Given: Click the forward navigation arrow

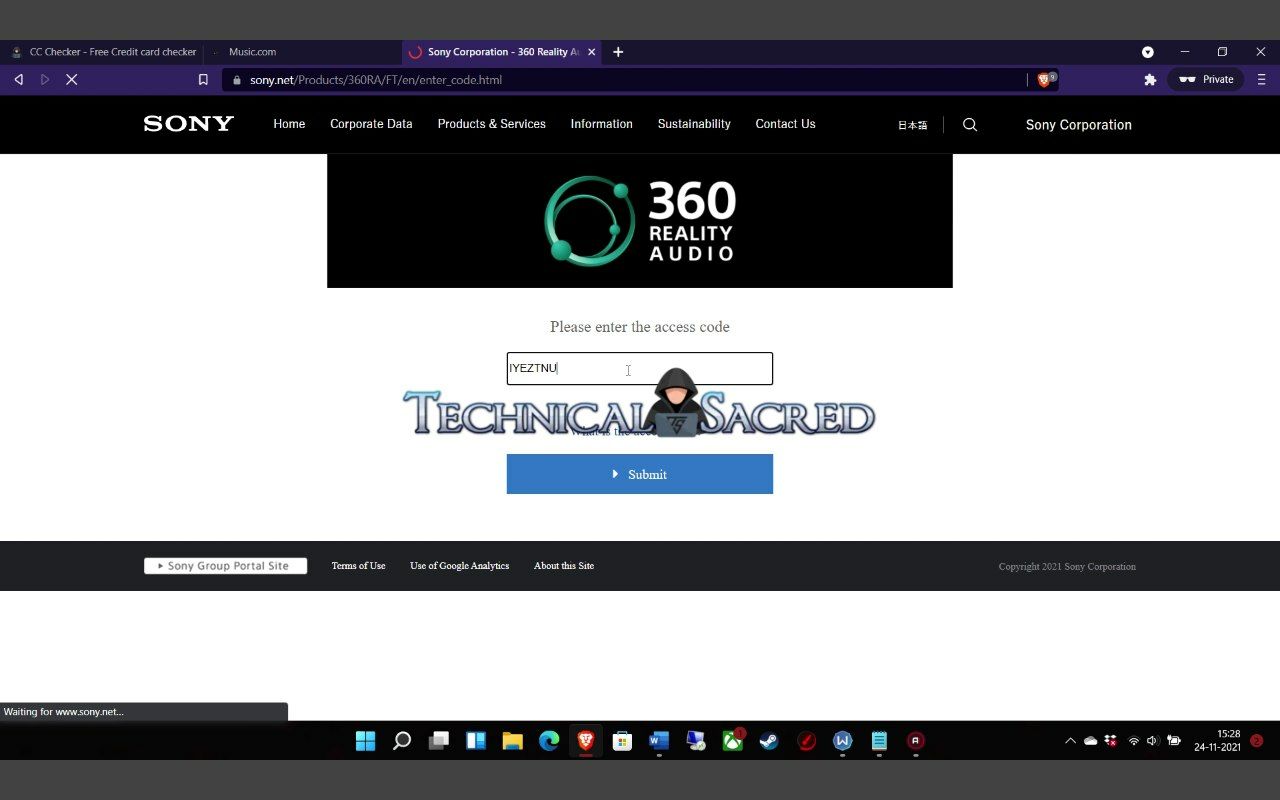Looking at the screenshot, I should point(45,80).
